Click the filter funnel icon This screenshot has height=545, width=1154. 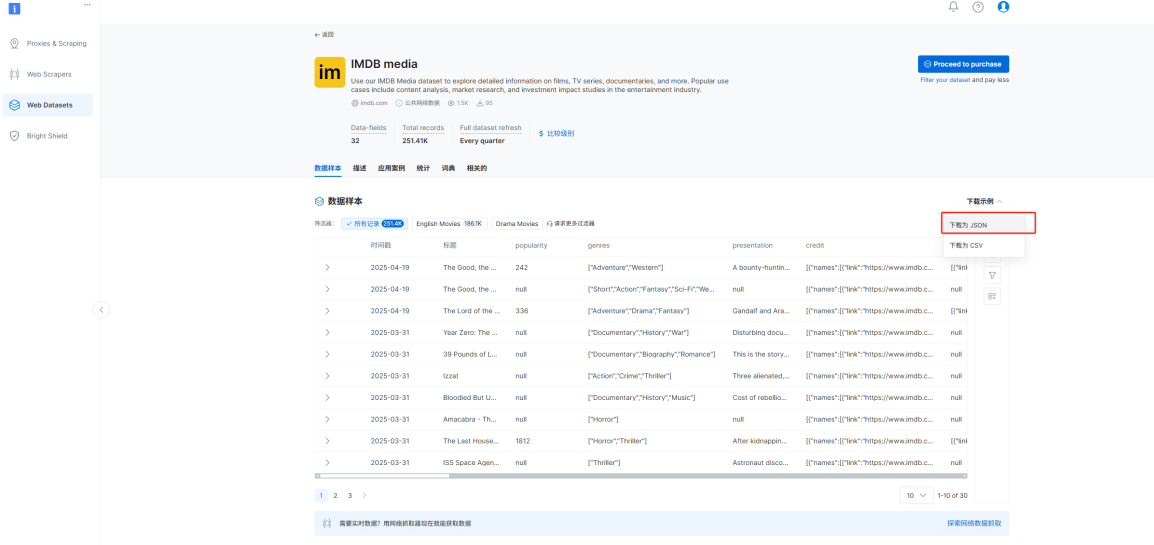click(x=992, y=276)
